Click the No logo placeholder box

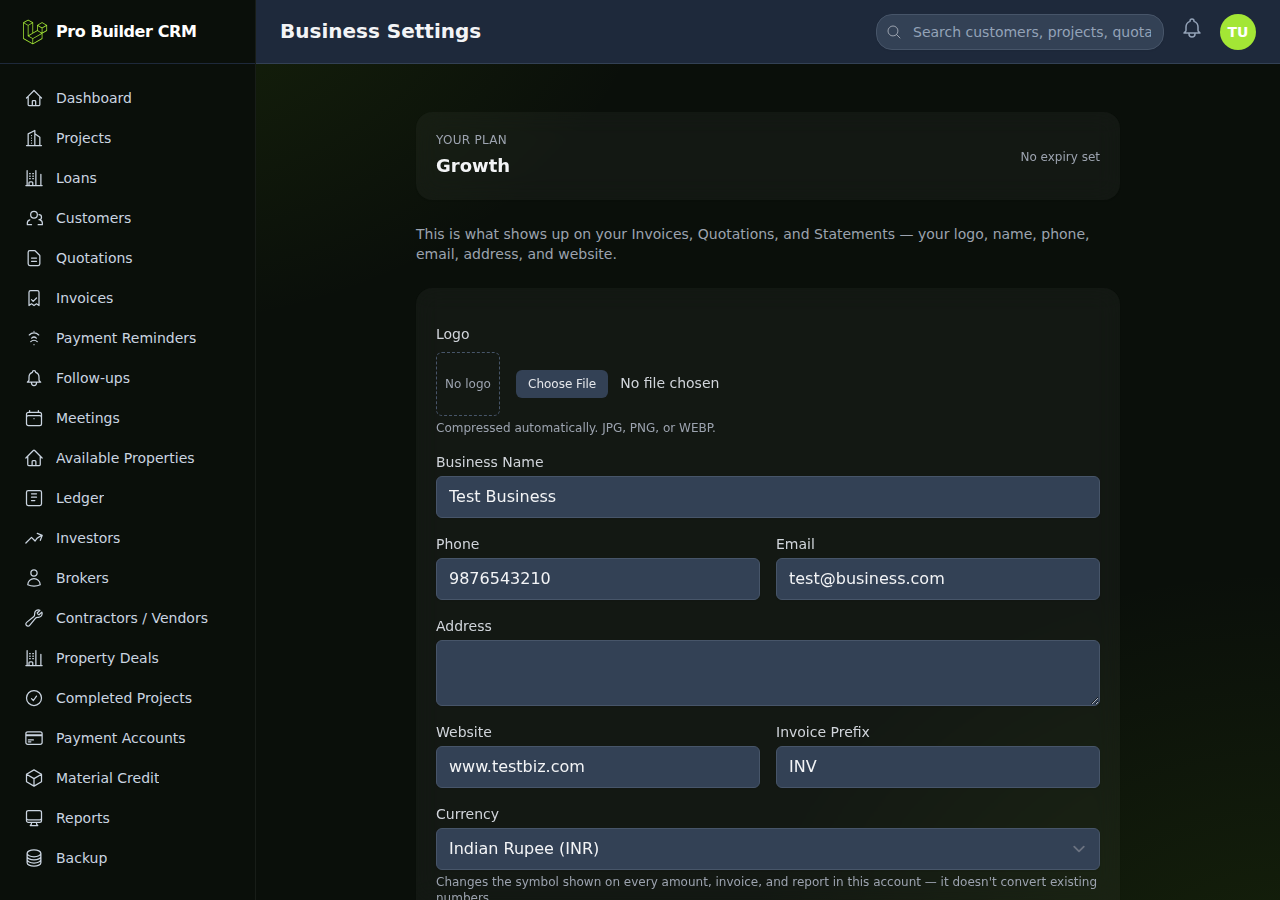click(468, 384)
